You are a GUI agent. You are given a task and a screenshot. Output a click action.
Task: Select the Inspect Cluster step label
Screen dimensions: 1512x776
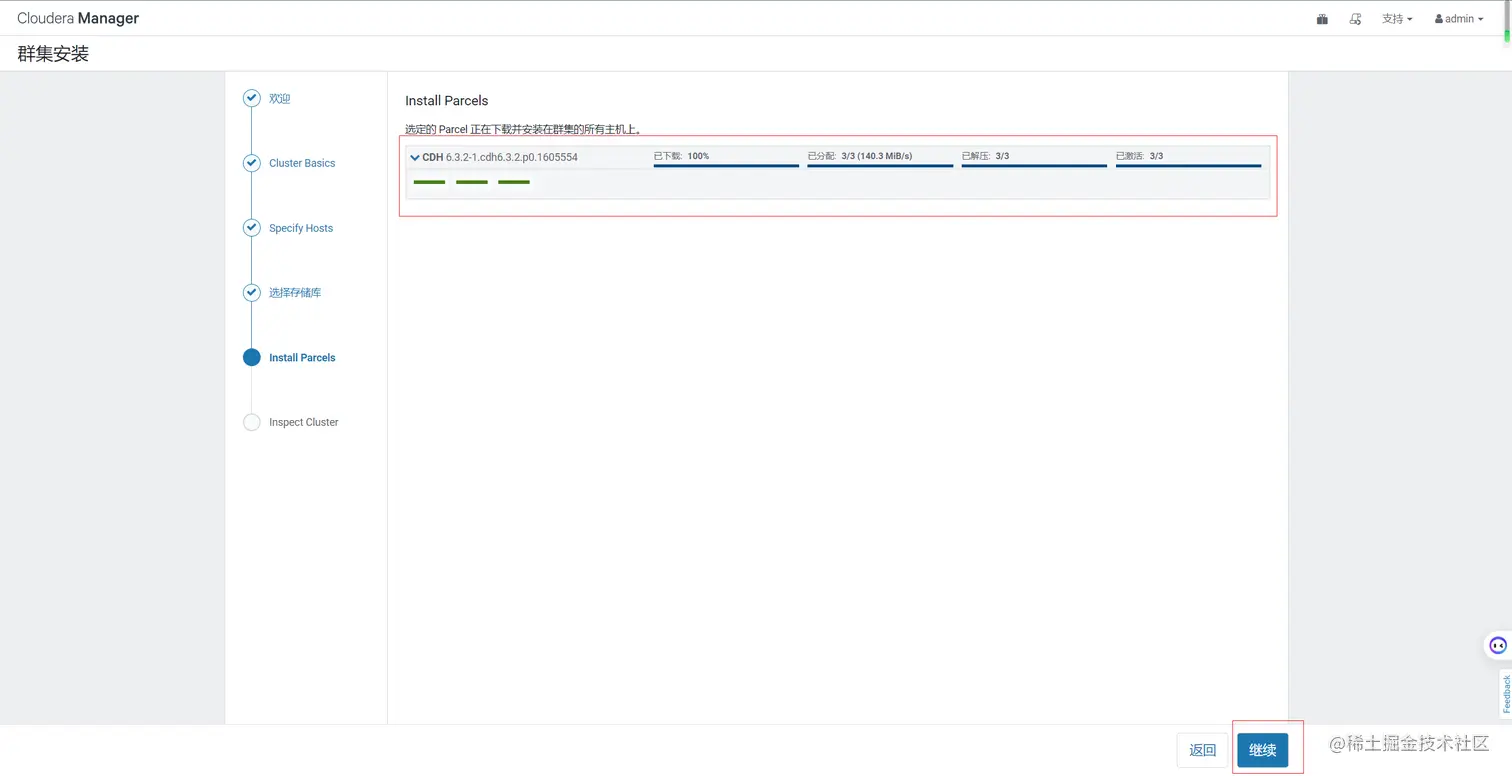click(x=304, y=422)
